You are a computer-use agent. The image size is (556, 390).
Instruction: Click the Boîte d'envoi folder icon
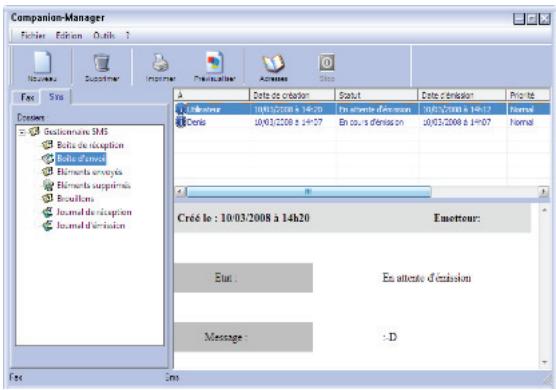coord(48,158)
